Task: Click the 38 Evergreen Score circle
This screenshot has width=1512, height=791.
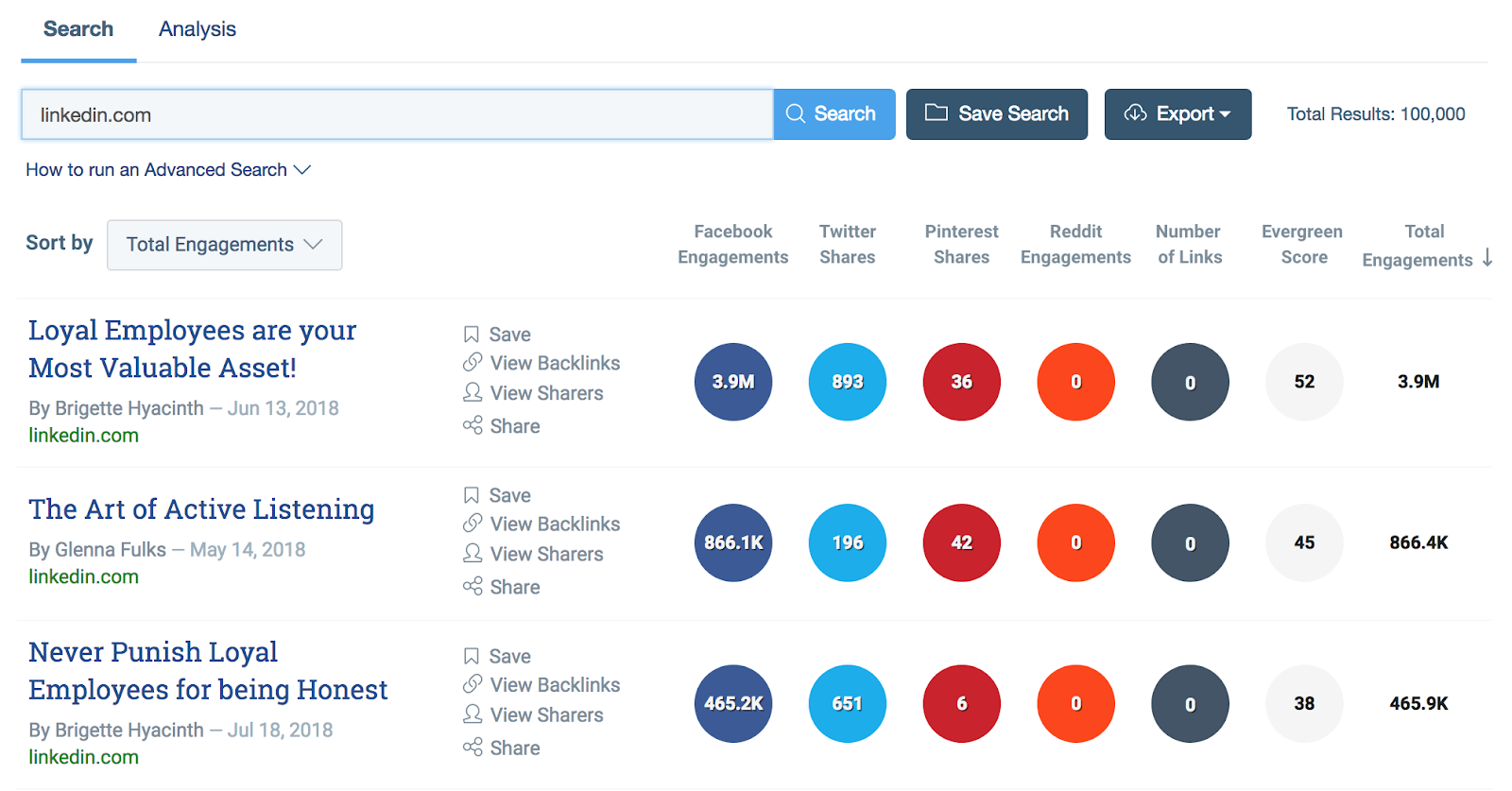Action: click(x=1304, y=703)
